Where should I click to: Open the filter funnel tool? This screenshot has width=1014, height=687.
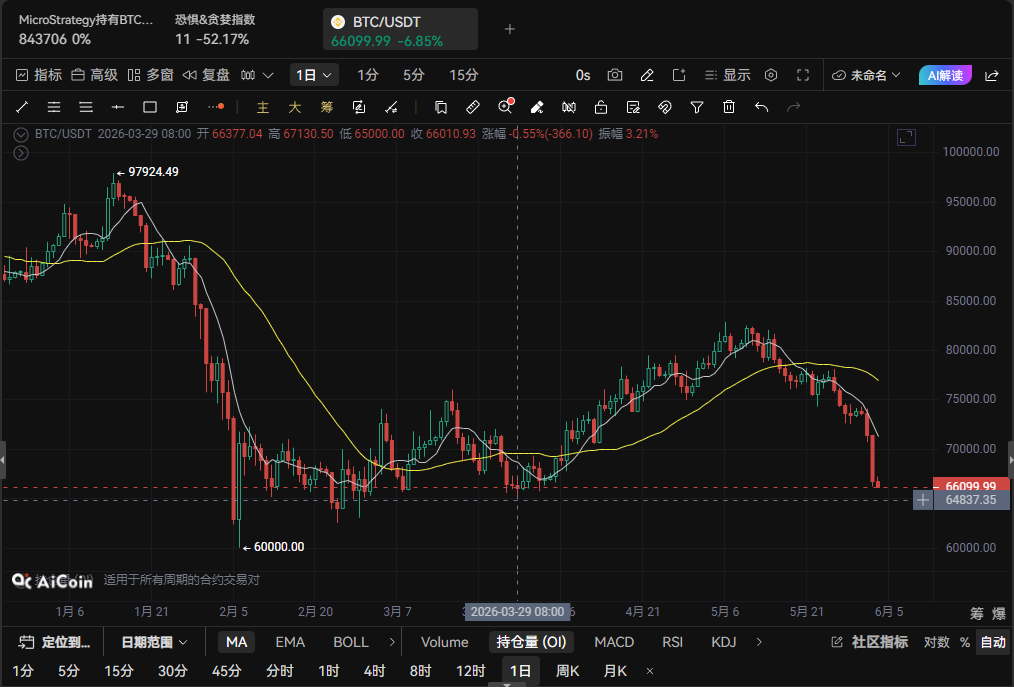(696, 107)
